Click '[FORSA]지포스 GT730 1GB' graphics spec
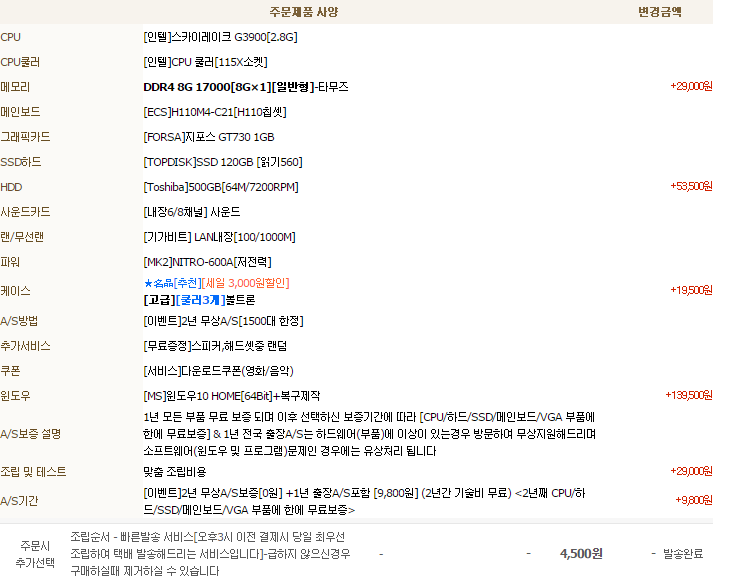 pos(209,137)
